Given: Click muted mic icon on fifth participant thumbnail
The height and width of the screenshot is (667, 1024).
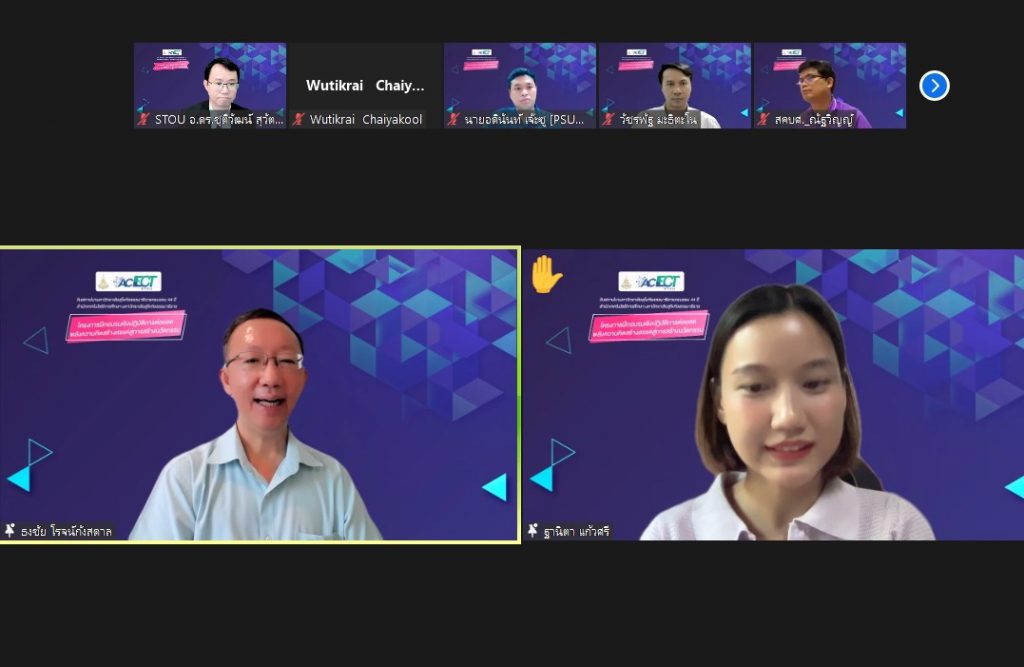Looking at the screenshot, I should point(763,119).
